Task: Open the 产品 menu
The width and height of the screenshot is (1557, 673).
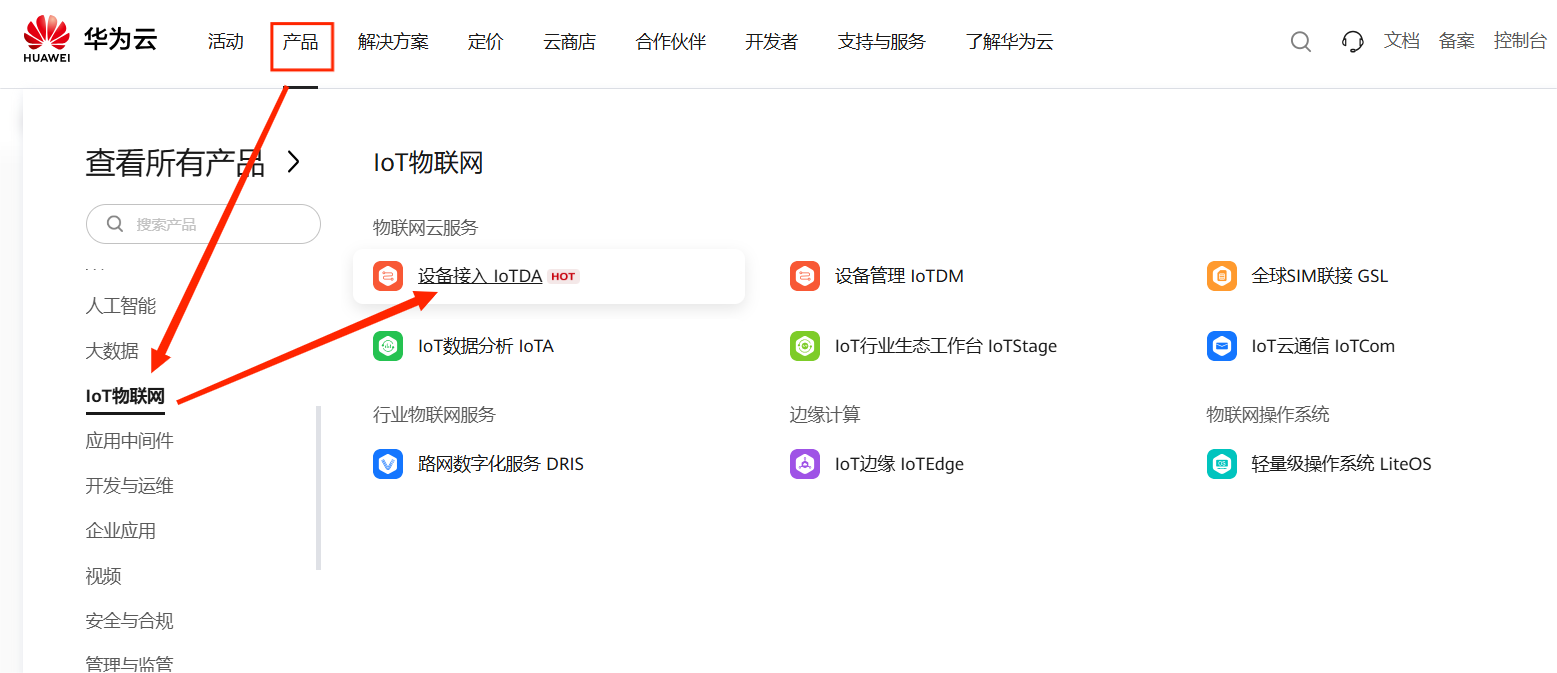Action: coord(301,42)
